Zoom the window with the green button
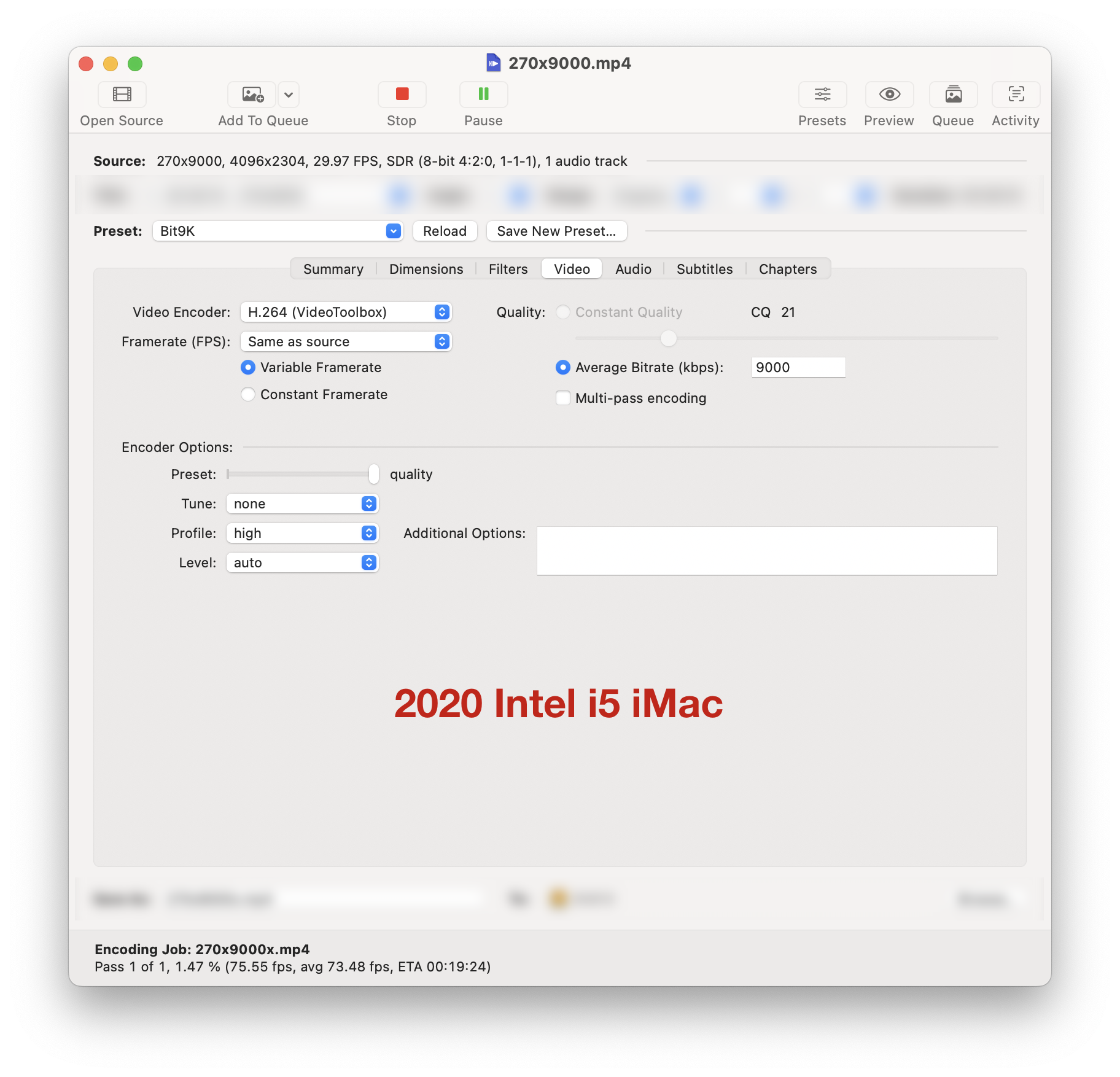Image resolution: width=1120 pixels, height=1077 pixels. click(135, 64)
